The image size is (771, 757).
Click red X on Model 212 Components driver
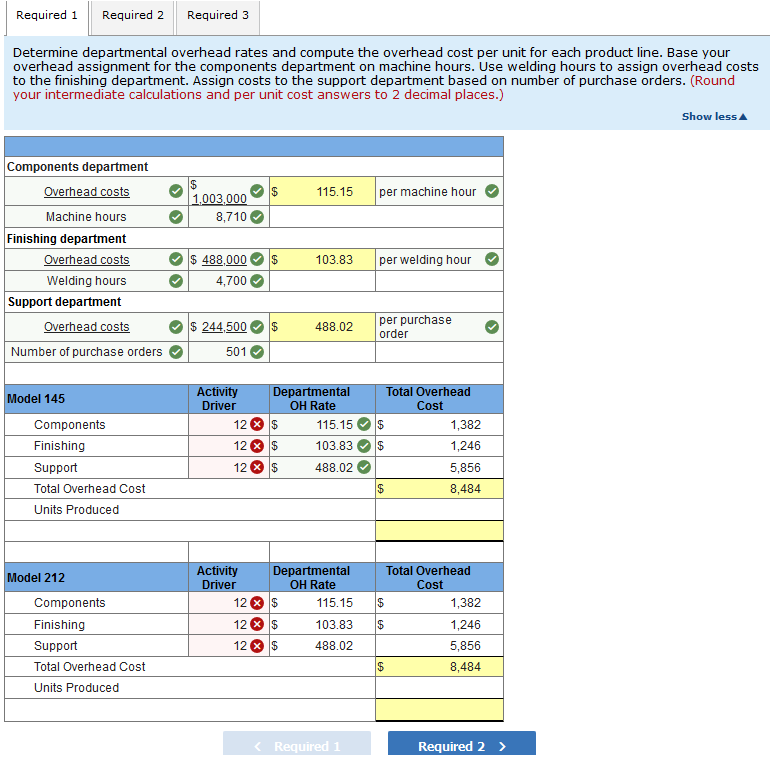pos(257,603)
